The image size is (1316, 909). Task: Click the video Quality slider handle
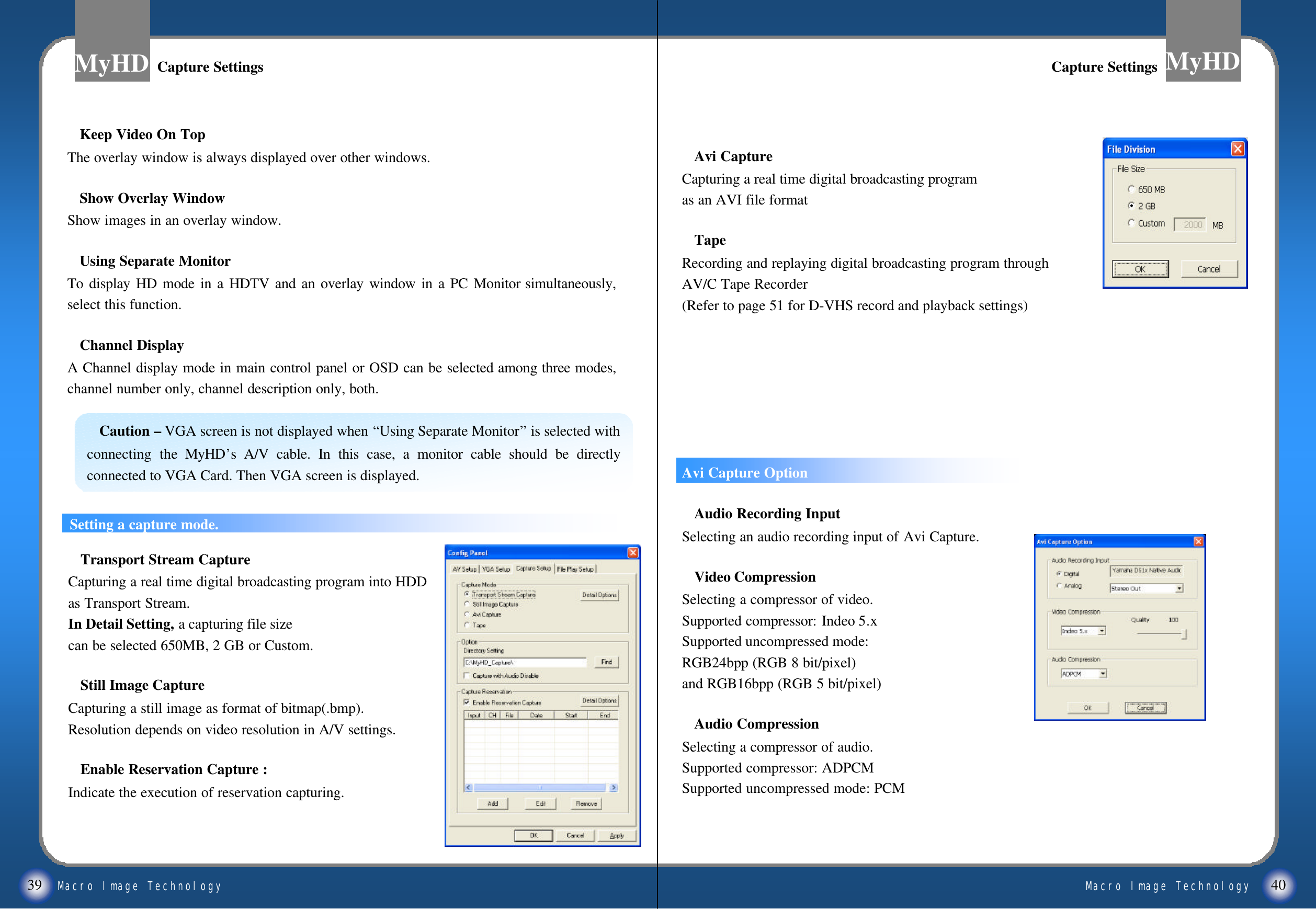click(x=1184, y=634)
